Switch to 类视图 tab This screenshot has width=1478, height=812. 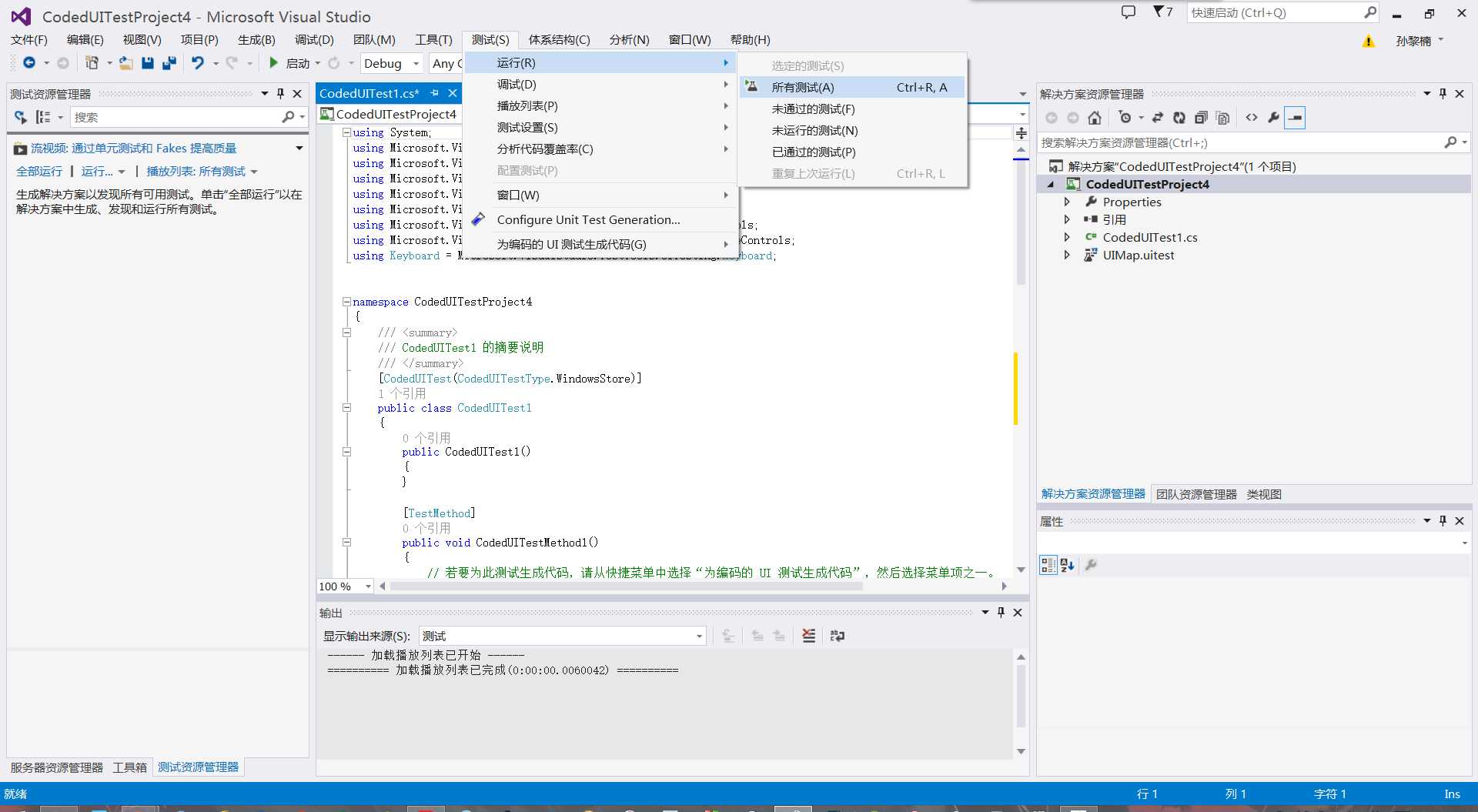point(1264,494)
